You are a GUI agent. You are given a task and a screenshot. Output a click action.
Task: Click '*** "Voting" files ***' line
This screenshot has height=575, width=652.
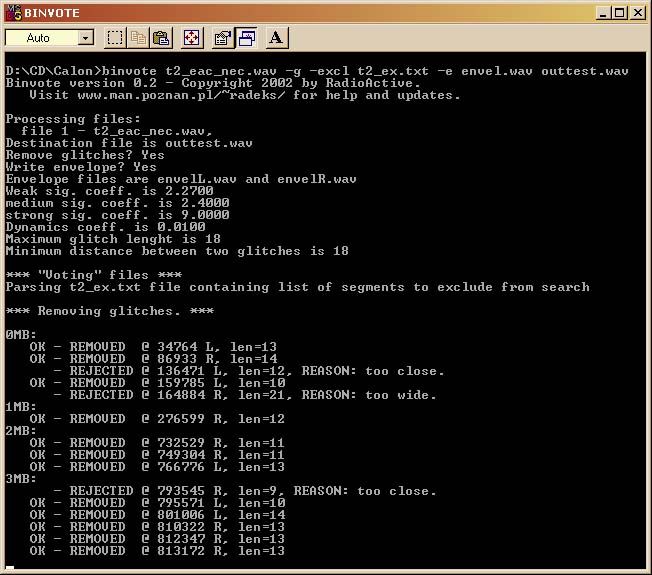pyautogui.click(x=94, y=275)
